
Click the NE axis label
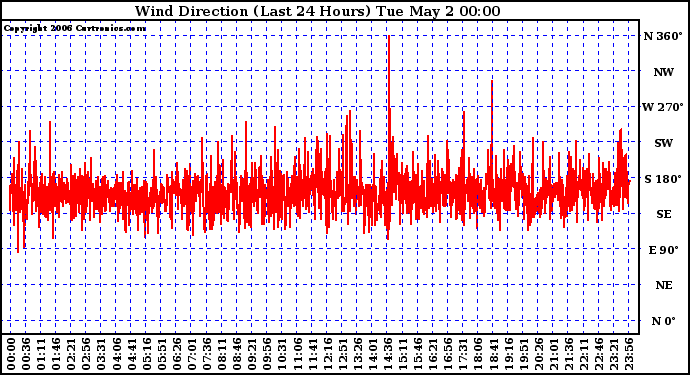664,285
